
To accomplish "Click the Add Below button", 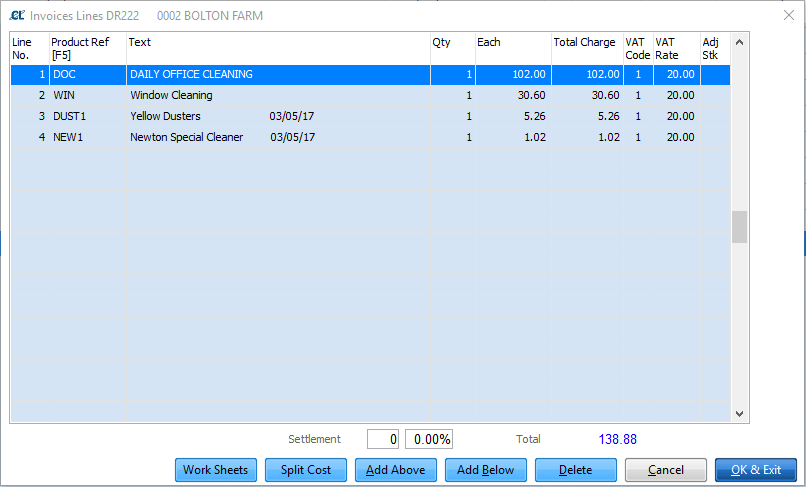I will 486,470.
